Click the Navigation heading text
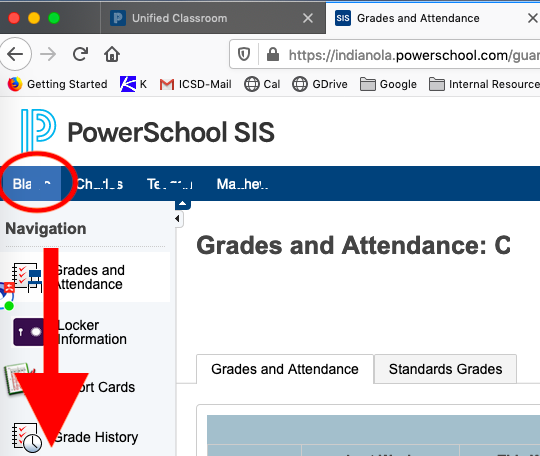The height and width of the screenshot is (456, 540). pyautogui.click(x=46, y=229)
